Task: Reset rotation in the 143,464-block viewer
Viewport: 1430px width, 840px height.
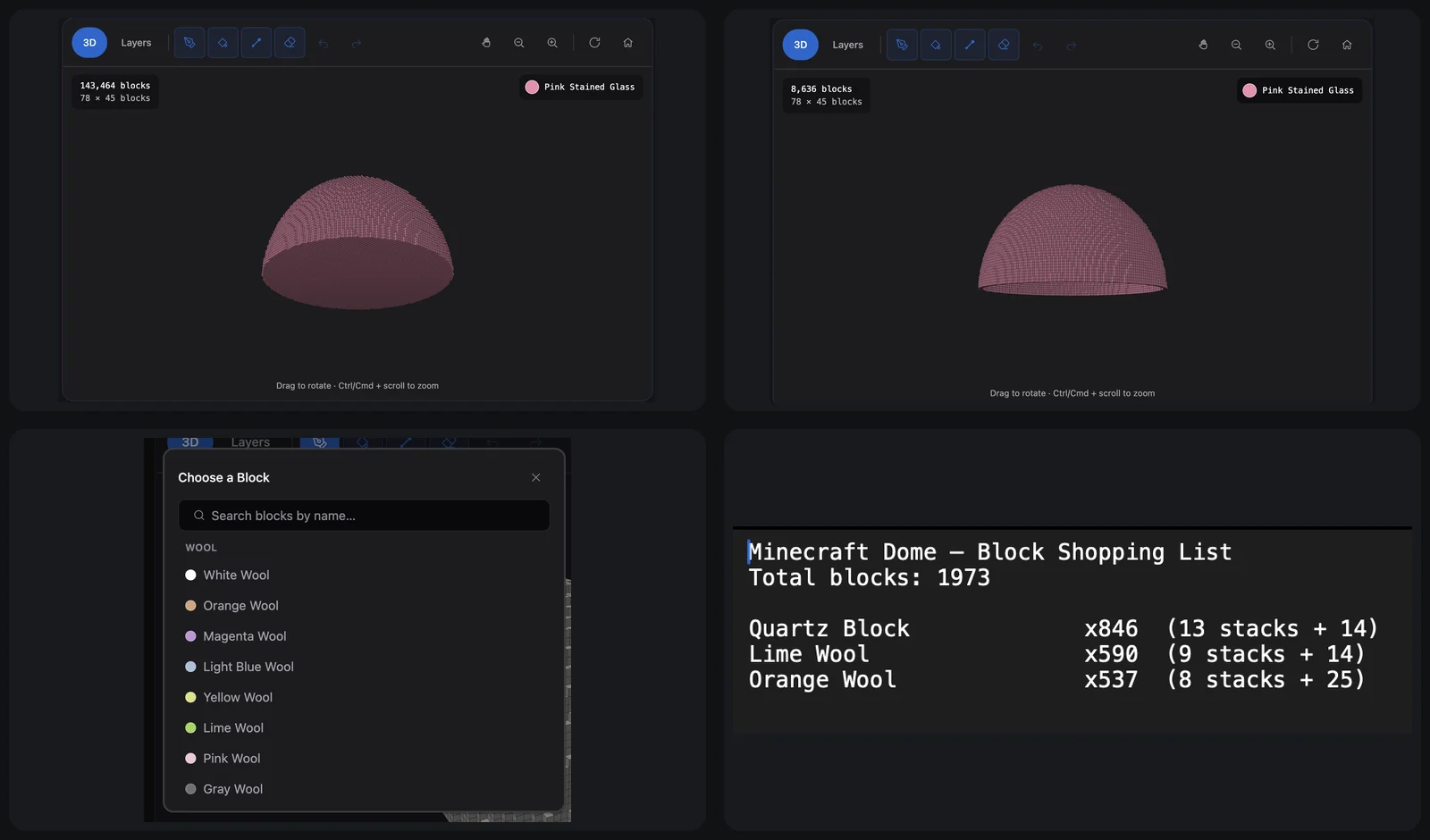Action: [x=594, y=43]
